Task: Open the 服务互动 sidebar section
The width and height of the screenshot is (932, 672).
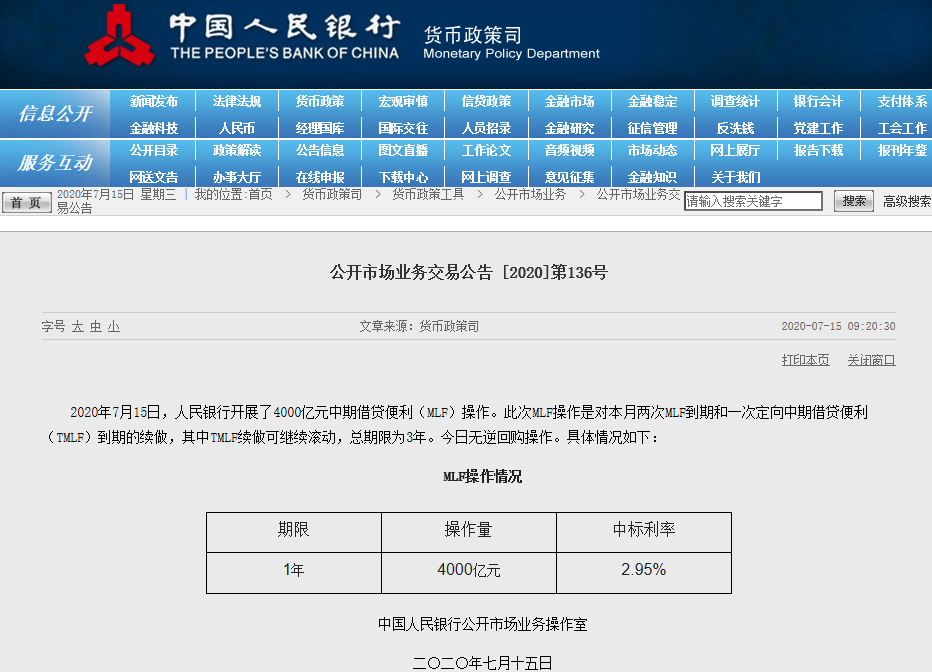Action: tap(55, 163)
